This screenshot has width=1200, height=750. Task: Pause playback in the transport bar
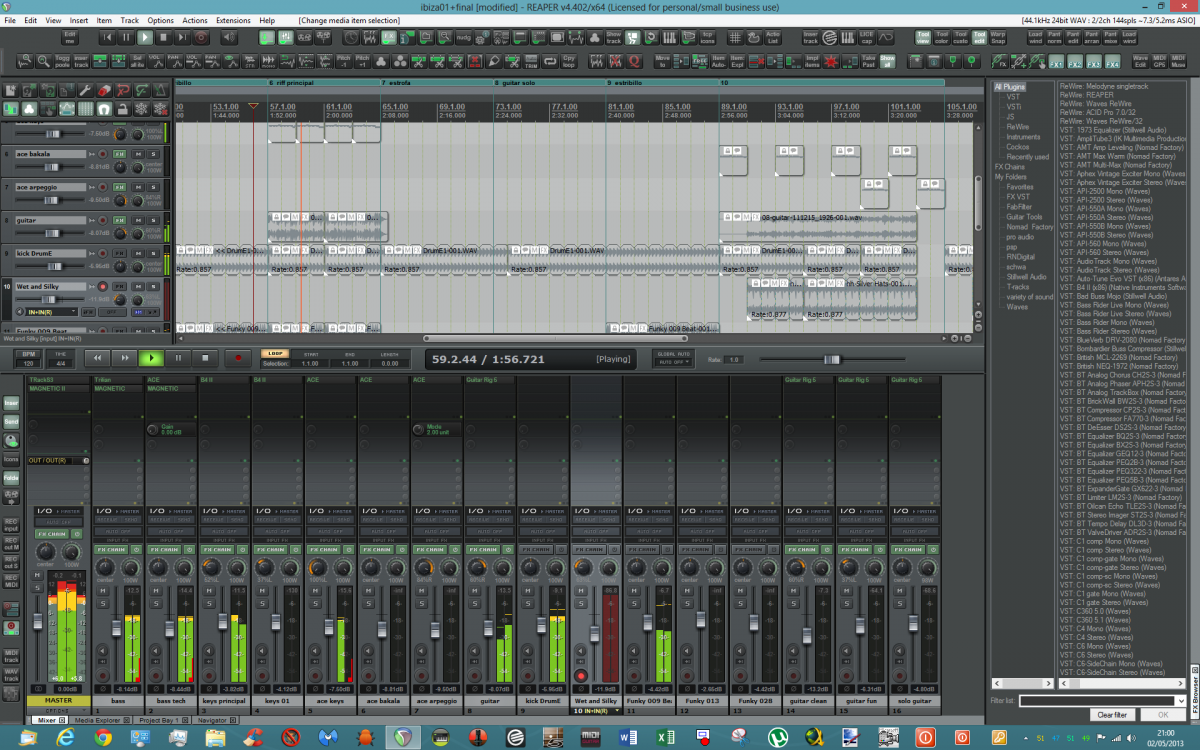point(178,358)
